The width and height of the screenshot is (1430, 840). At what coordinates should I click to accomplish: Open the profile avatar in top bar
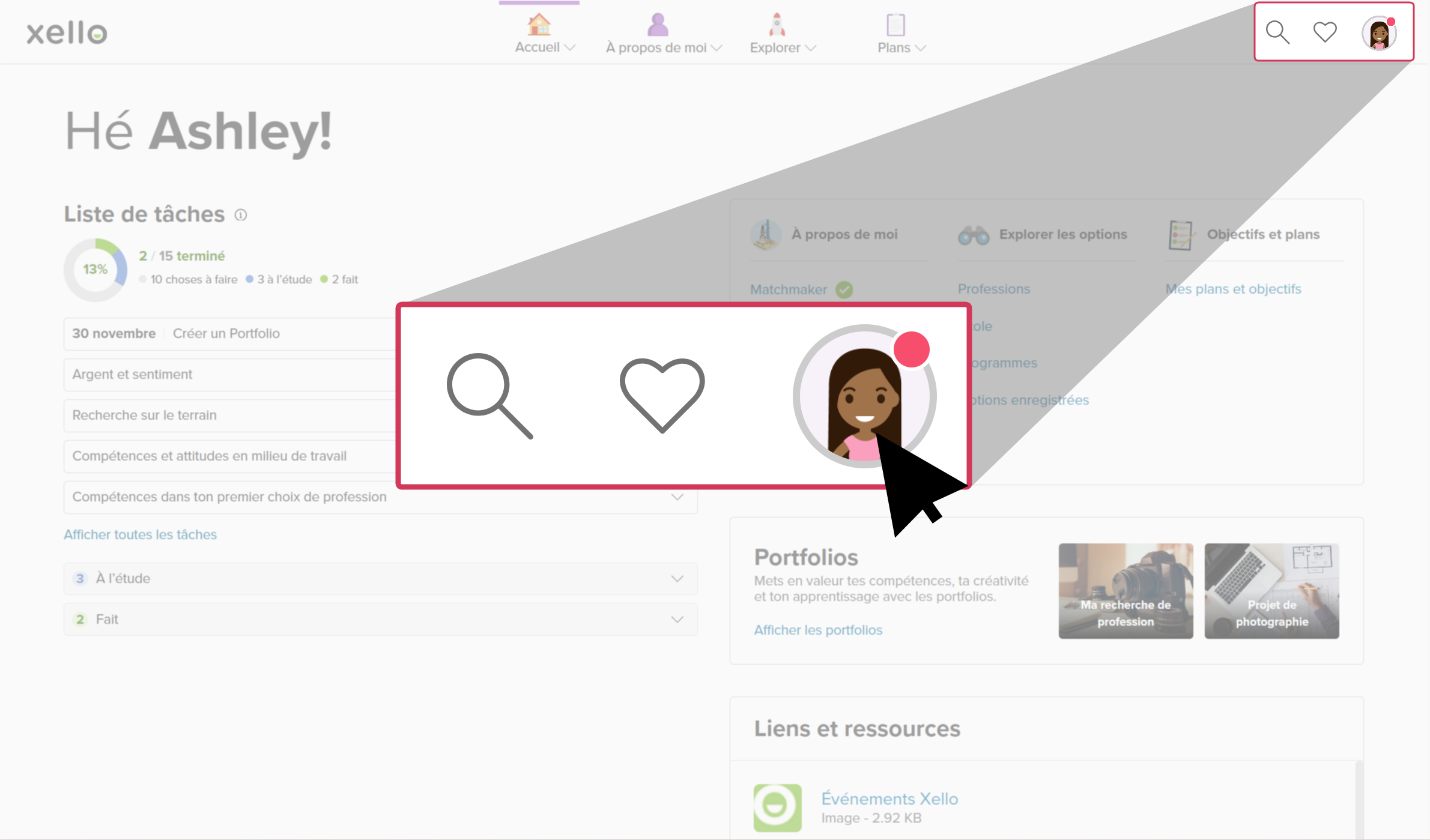[x=1379, y=33]
